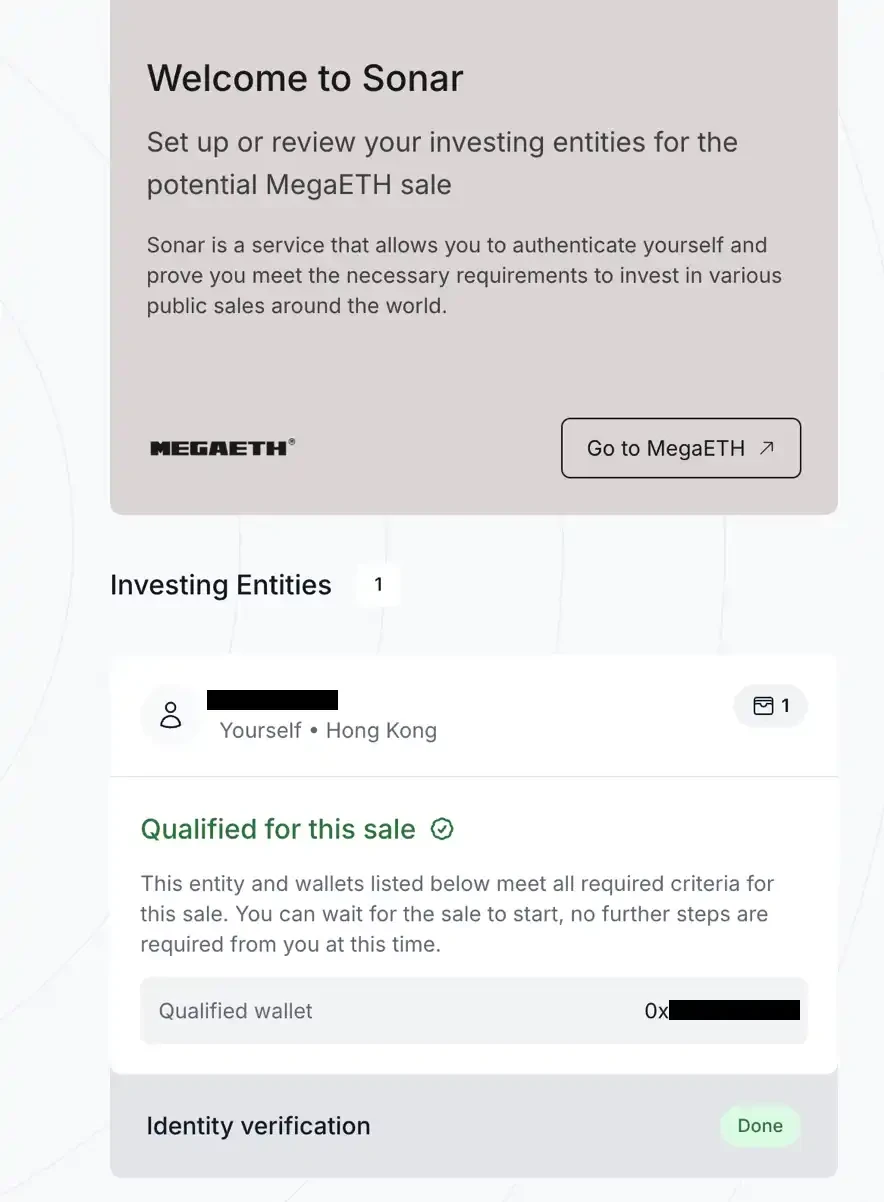
Task: Click the green verified checkmark next to Qualified
Action: 442,829
